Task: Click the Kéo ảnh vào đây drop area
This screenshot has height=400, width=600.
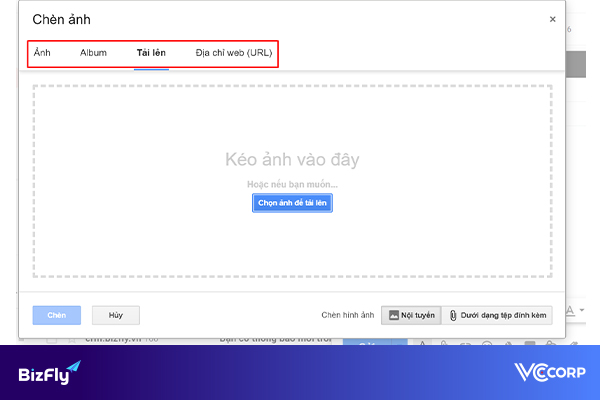Action: click(x=292, y=181)
